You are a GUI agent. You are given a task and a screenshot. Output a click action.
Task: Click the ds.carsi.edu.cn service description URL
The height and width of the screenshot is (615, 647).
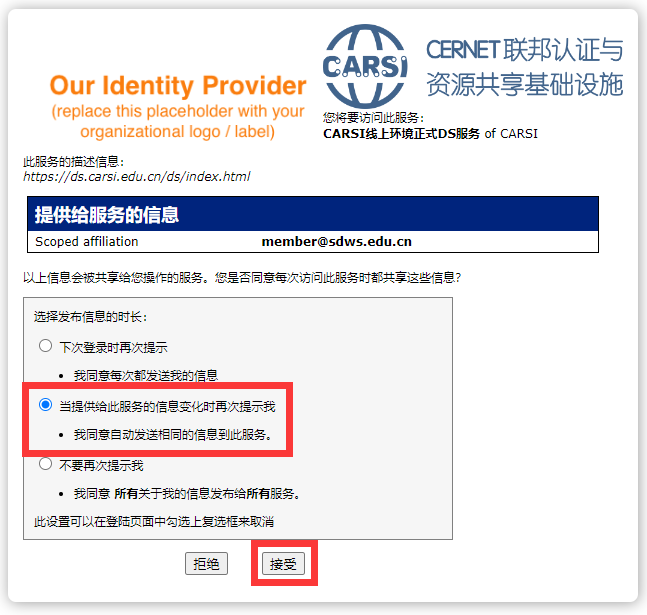[x=137, y=177]
